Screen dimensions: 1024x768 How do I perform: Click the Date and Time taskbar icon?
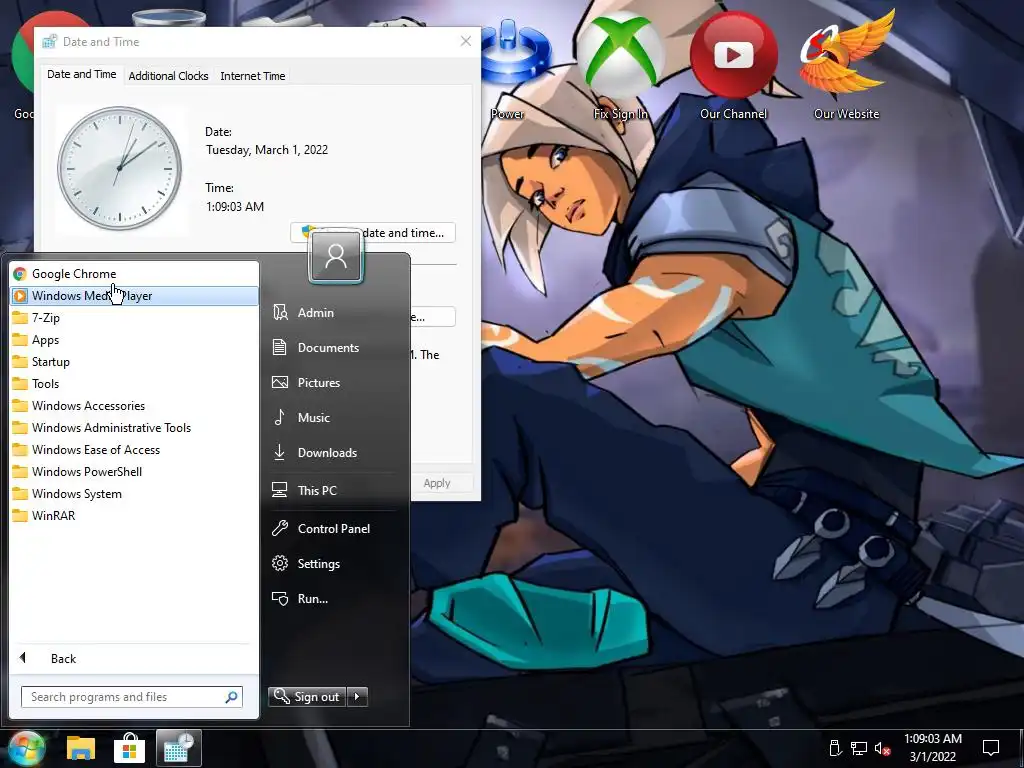[x=178, y=748]
